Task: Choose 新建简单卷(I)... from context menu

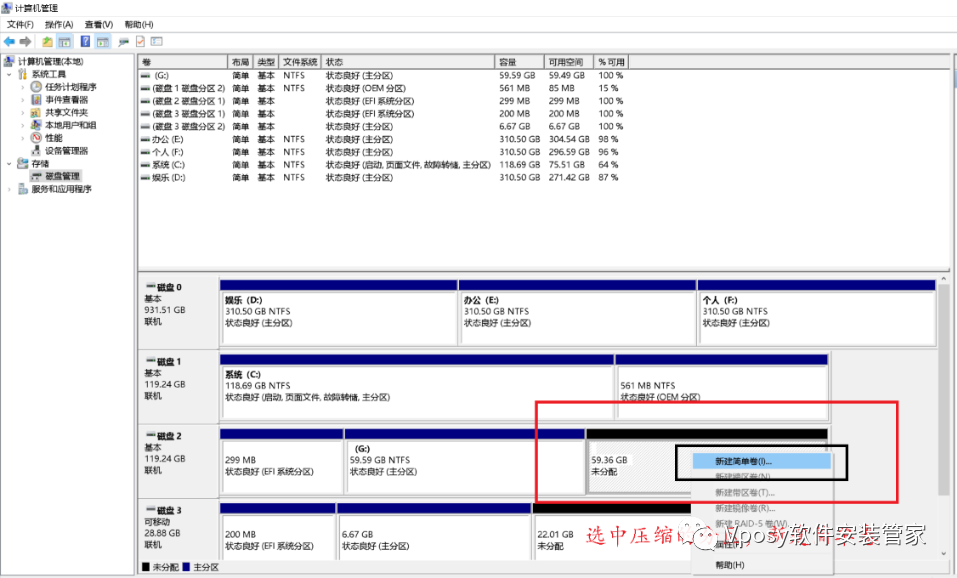Action: tap(742, 461)
